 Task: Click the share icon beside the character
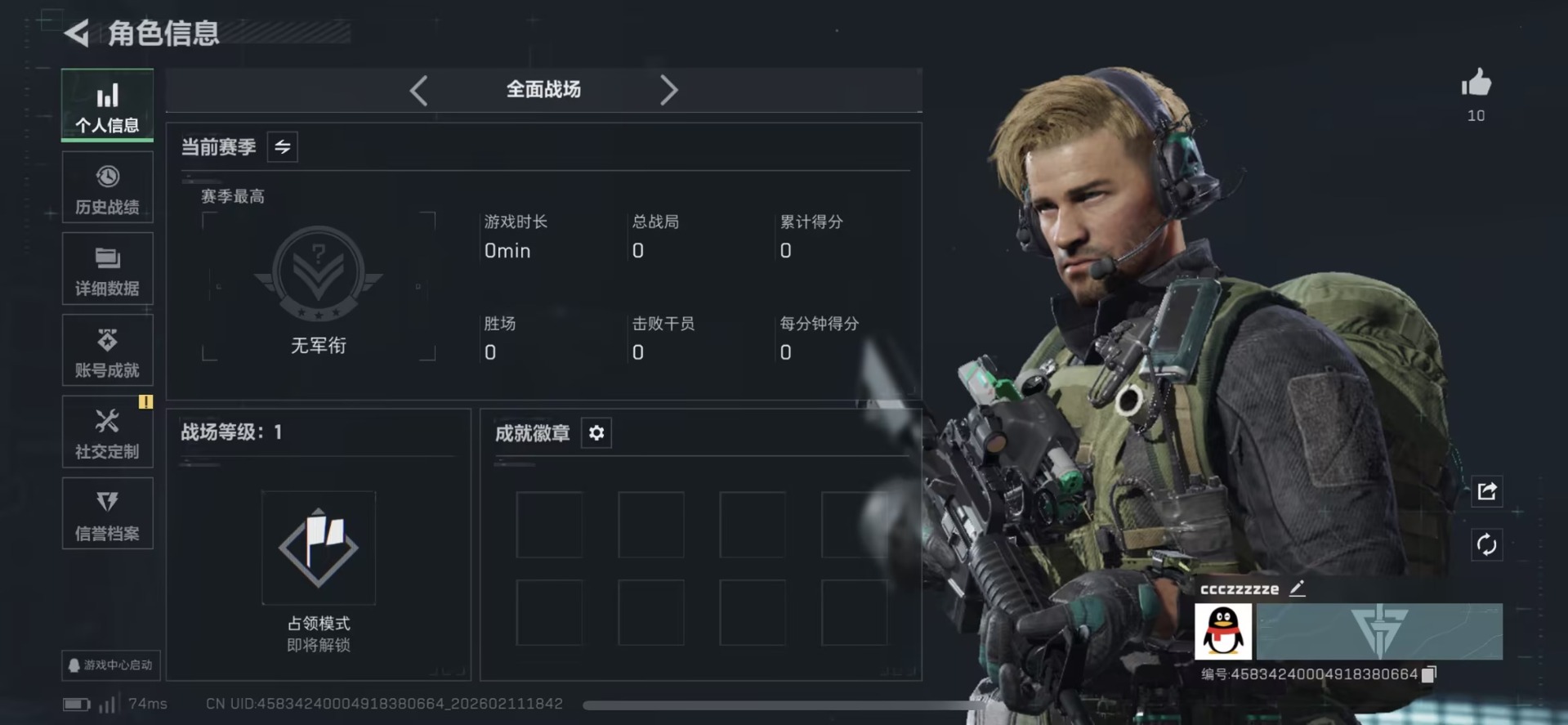[x=1486, y=491]
